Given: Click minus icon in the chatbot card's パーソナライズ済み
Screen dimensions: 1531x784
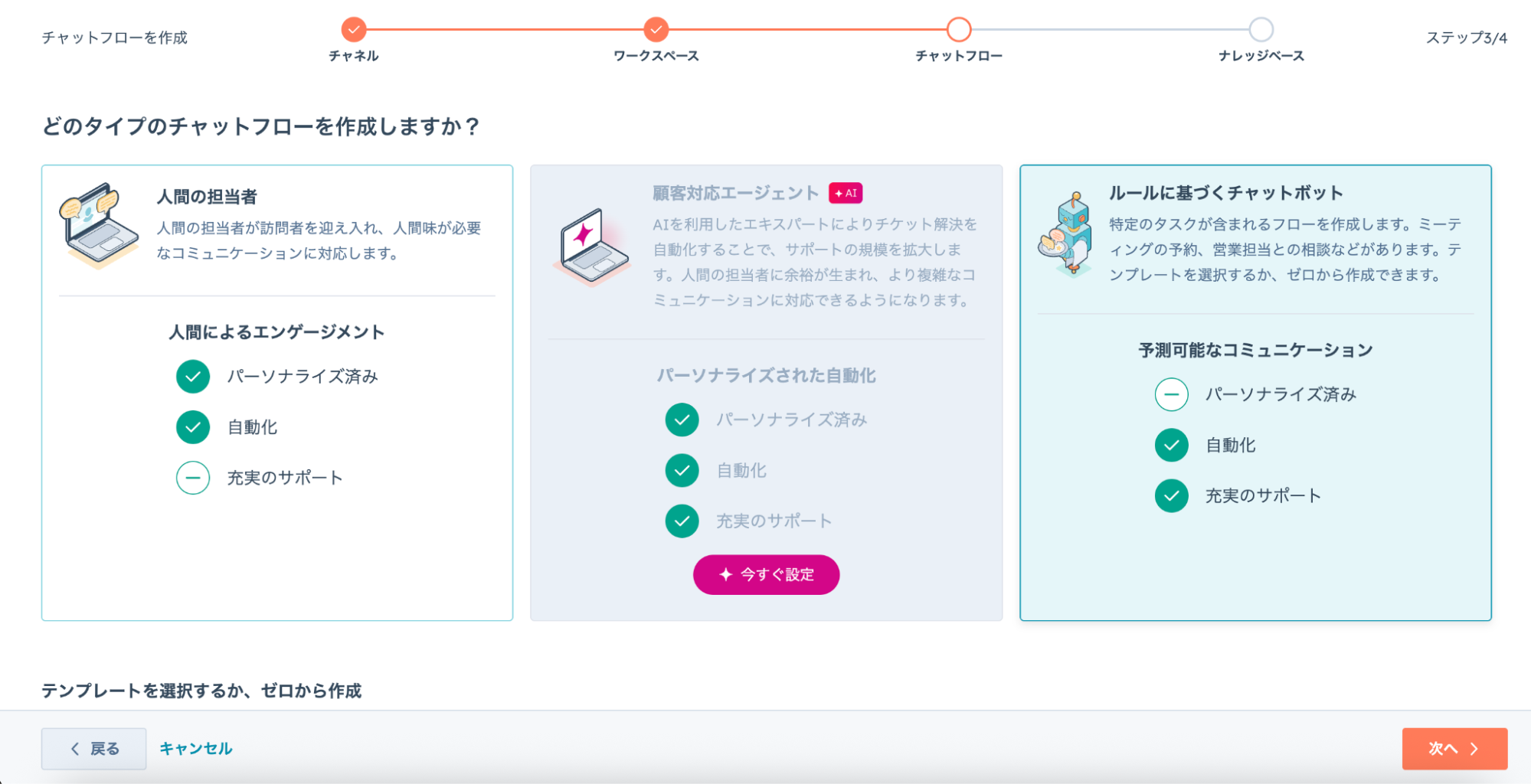Looking at the screenshot, I should point(1171,394).
